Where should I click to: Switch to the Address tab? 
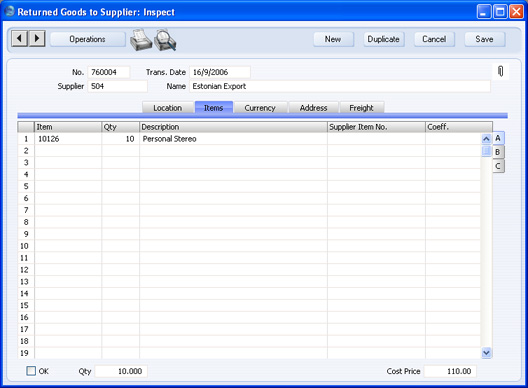tap(314, 108)
